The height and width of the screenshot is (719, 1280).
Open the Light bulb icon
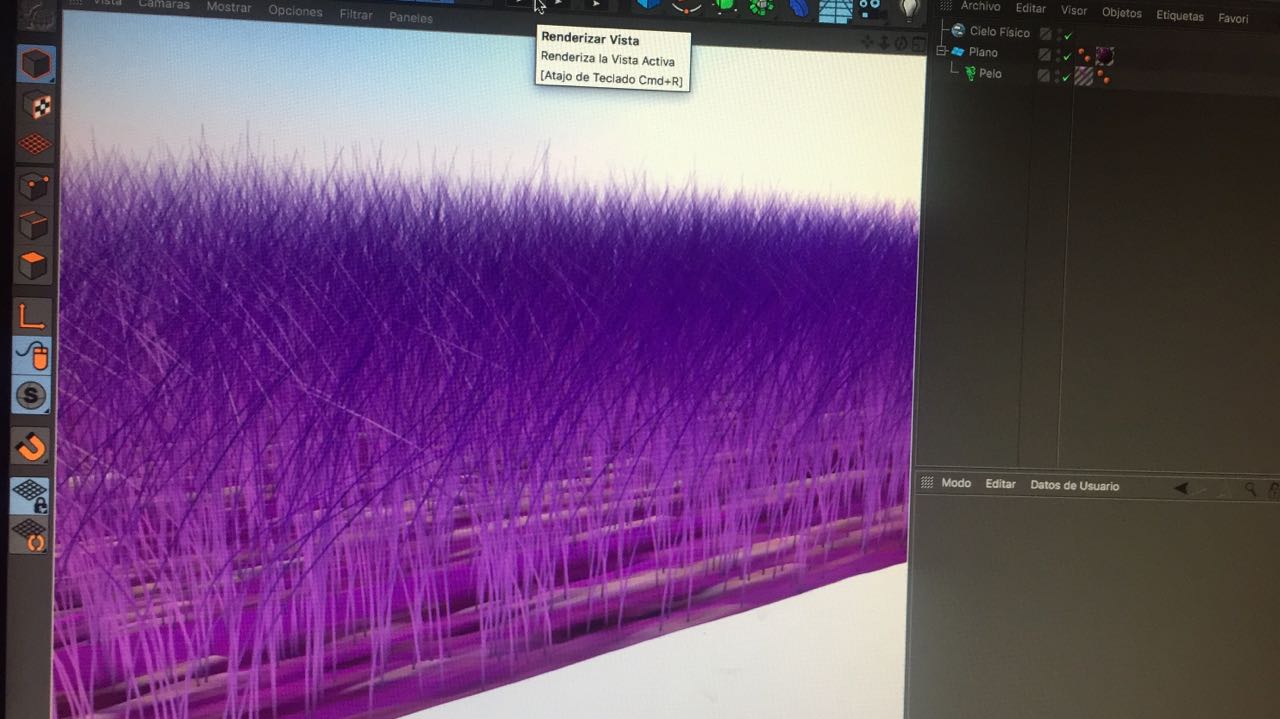click(909, 10)
